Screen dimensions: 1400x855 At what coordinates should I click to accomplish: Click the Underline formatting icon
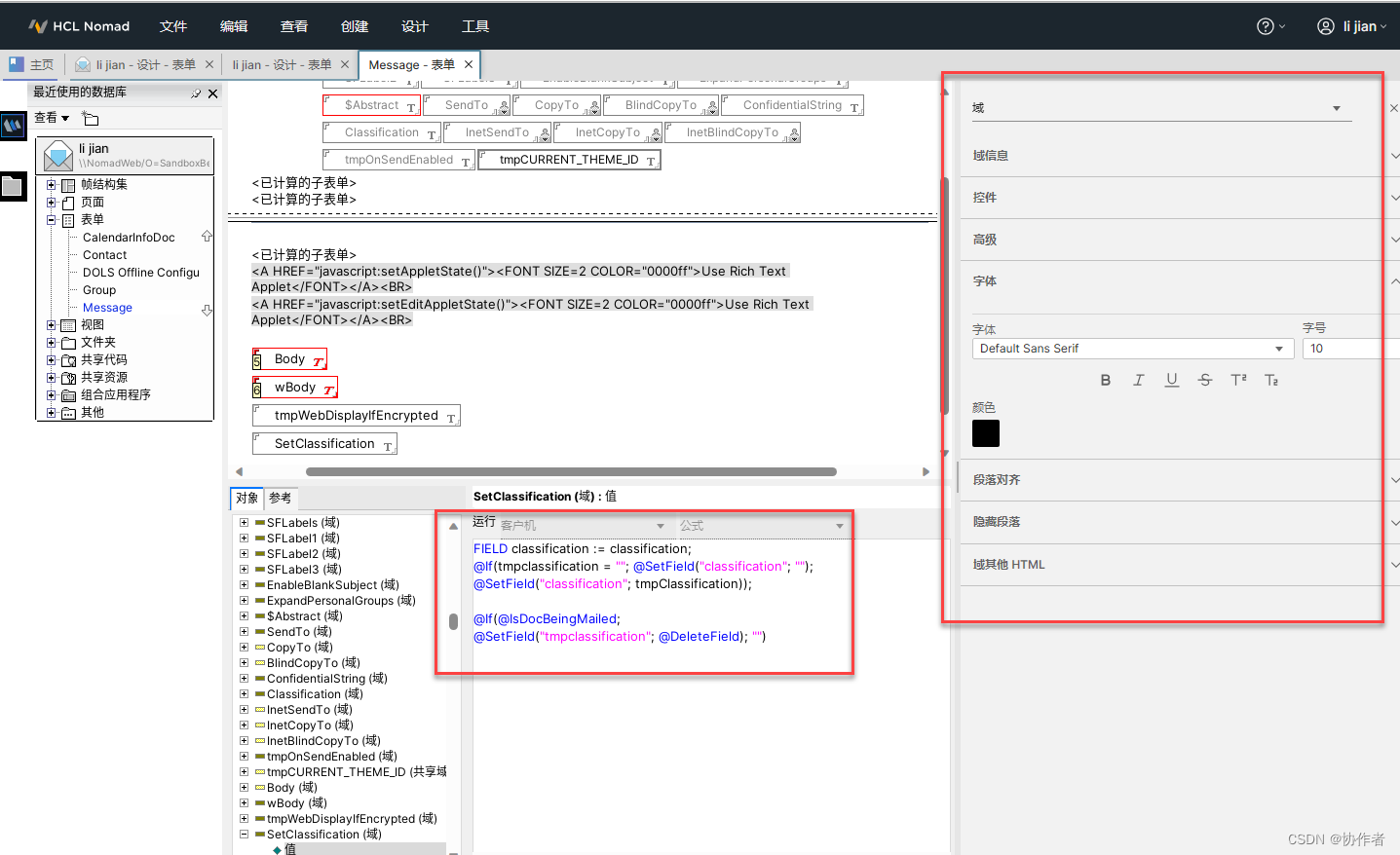pyautogui.click(x=1172, y=380)
